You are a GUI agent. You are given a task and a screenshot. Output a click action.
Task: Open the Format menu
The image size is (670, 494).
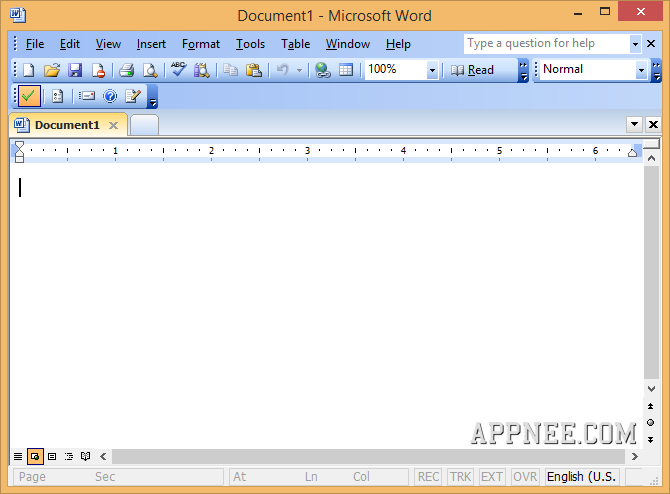tap(201, 44)
